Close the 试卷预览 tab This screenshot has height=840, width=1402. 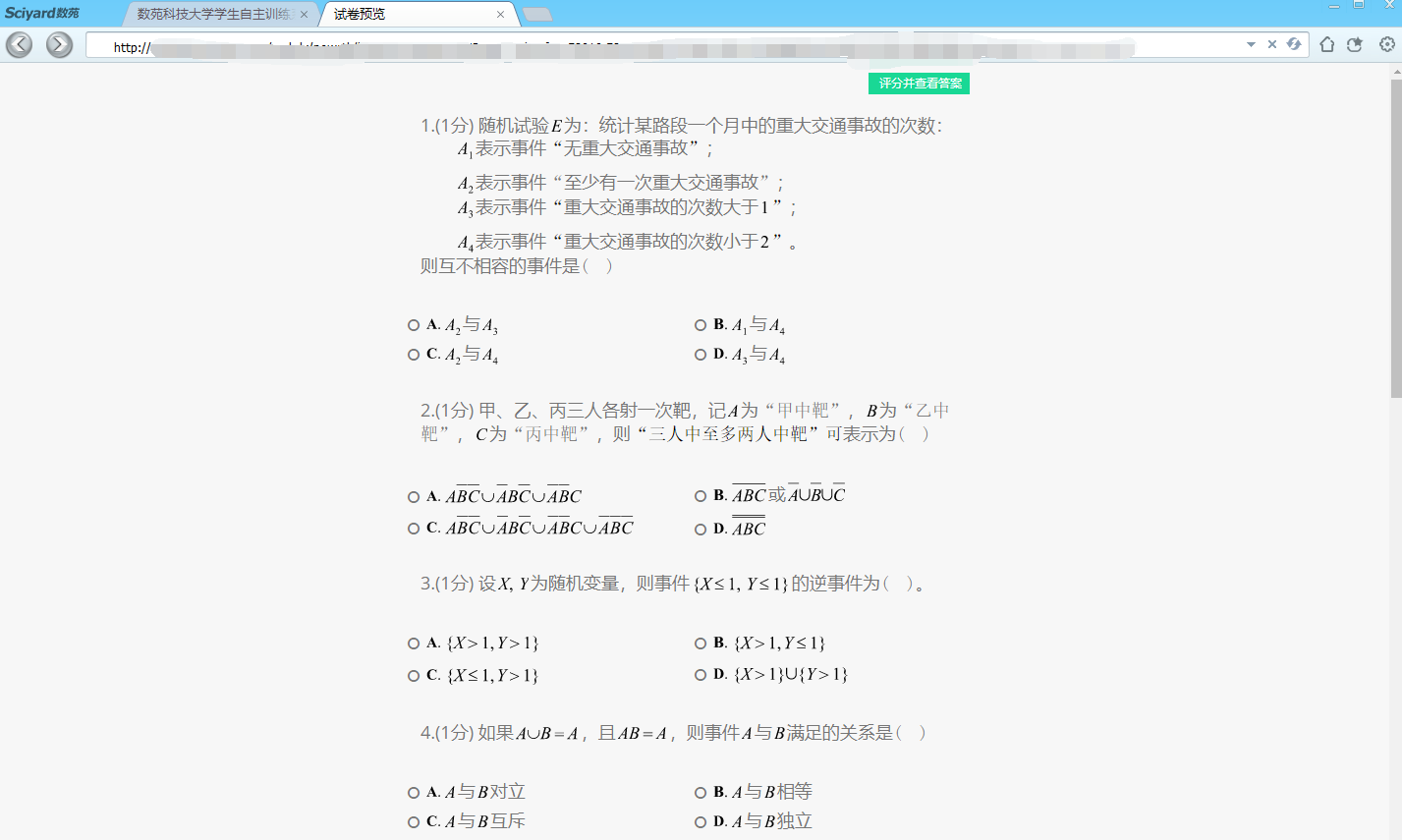coord(500,15)
